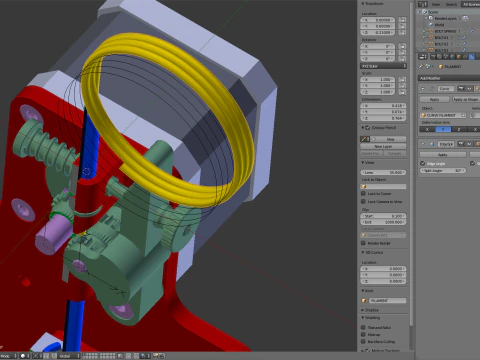Click the proportional editing icon in header
This screenshot has width=480, height=360.
(x=128, y=356)
